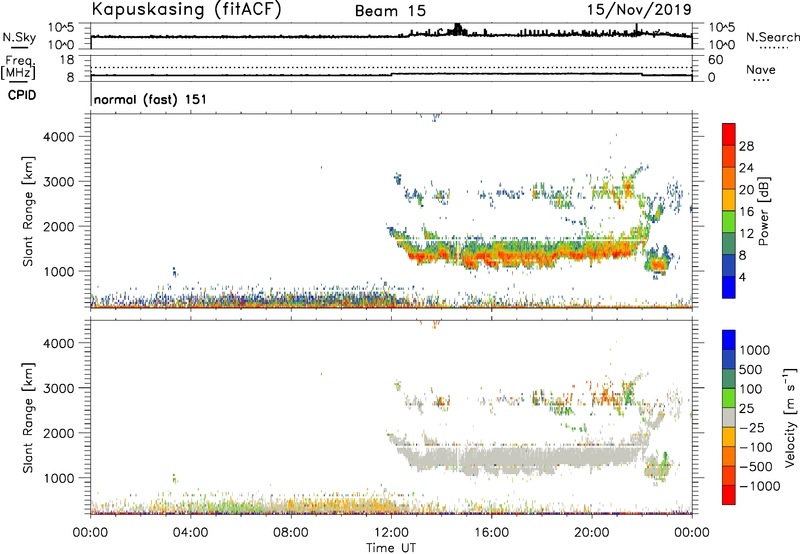Pick the bright blue bottom Power colorbar segment
The height and width of the screenshot is (554, 800).
(729, 287)
